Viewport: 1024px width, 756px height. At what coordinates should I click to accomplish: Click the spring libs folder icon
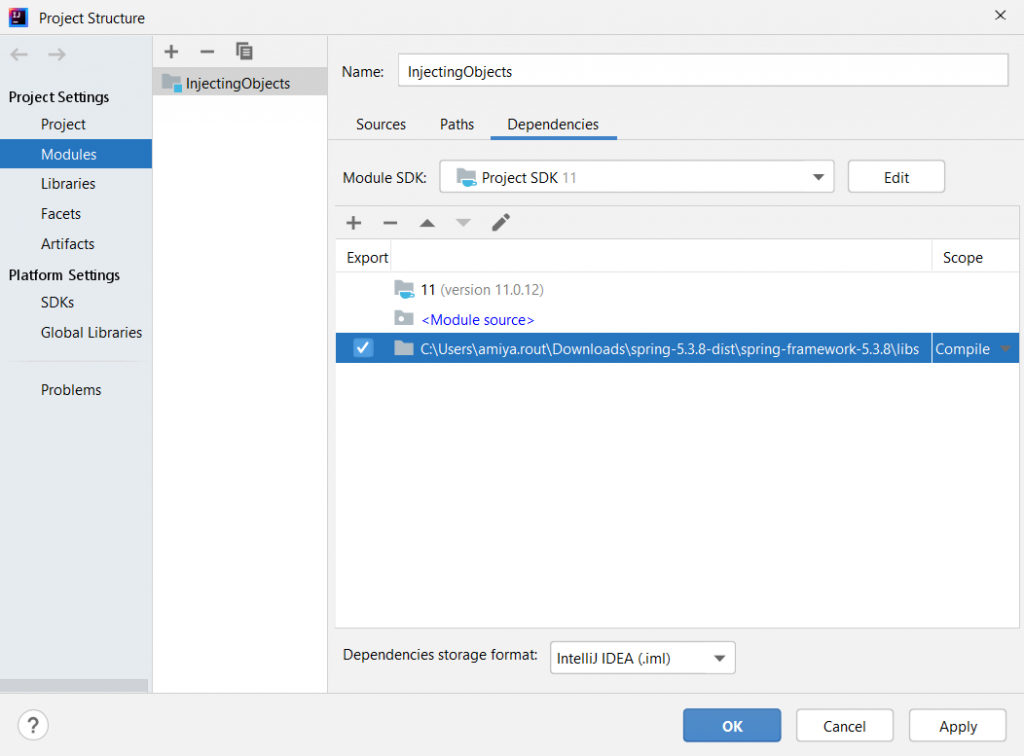pyautogui.click(x=404, y=349)
